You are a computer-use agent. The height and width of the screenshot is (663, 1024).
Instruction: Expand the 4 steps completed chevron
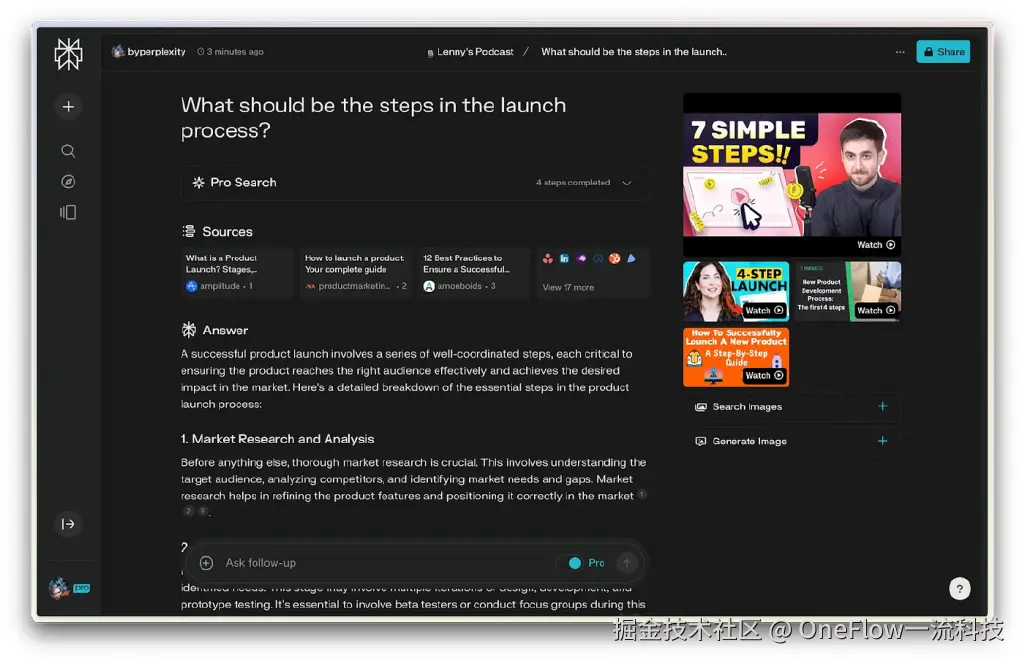click(627, 183)
